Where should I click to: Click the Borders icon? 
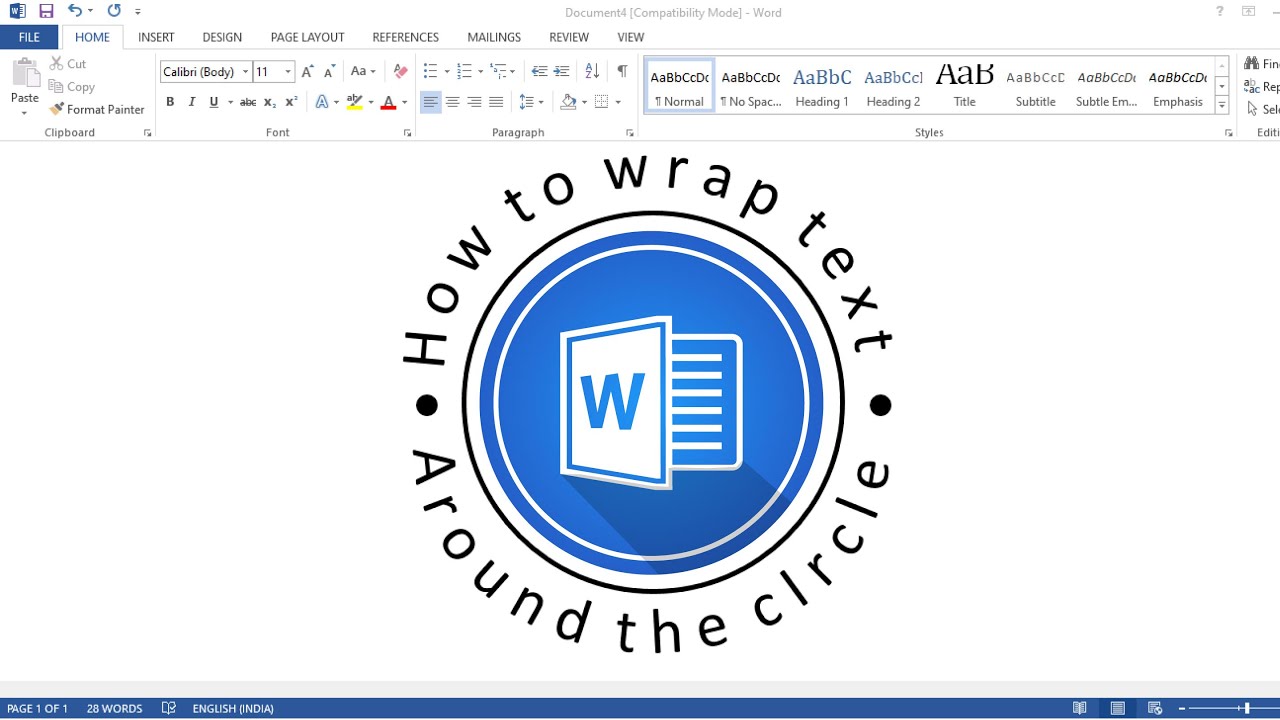pos(601,102)
